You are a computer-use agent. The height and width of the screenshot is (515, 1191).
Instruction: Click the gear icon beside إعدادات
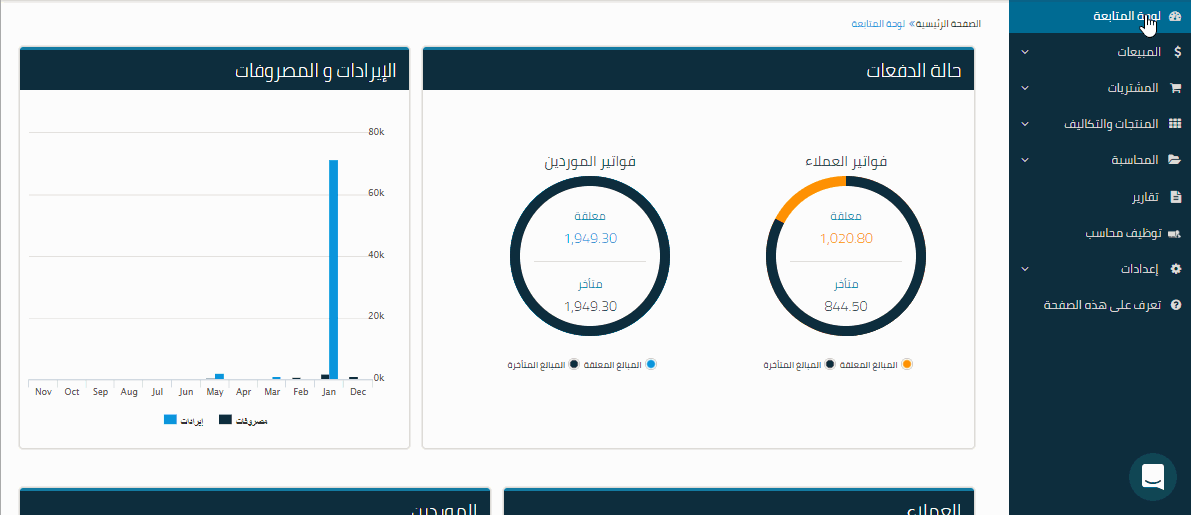(1175, 270)
